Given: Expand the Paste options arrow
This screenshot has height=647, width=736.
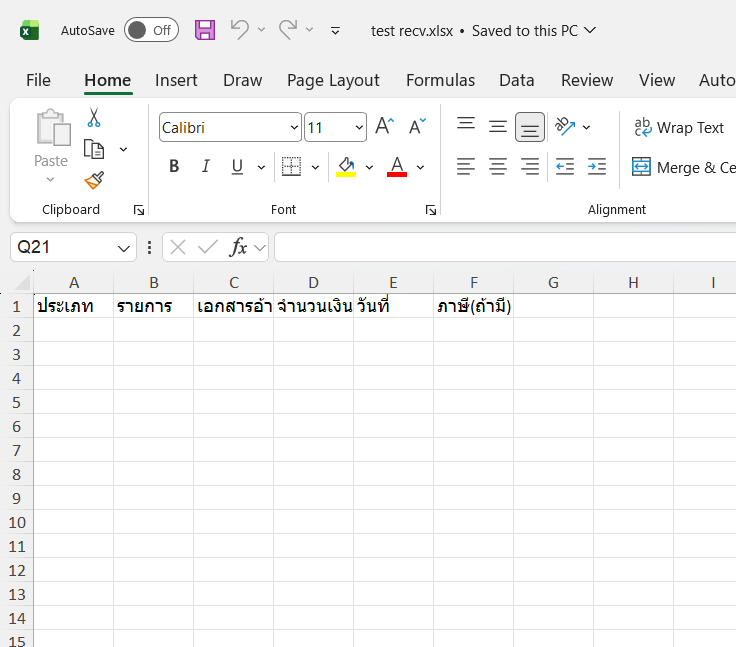Looking at the screenshot, I should pos(51,179).
